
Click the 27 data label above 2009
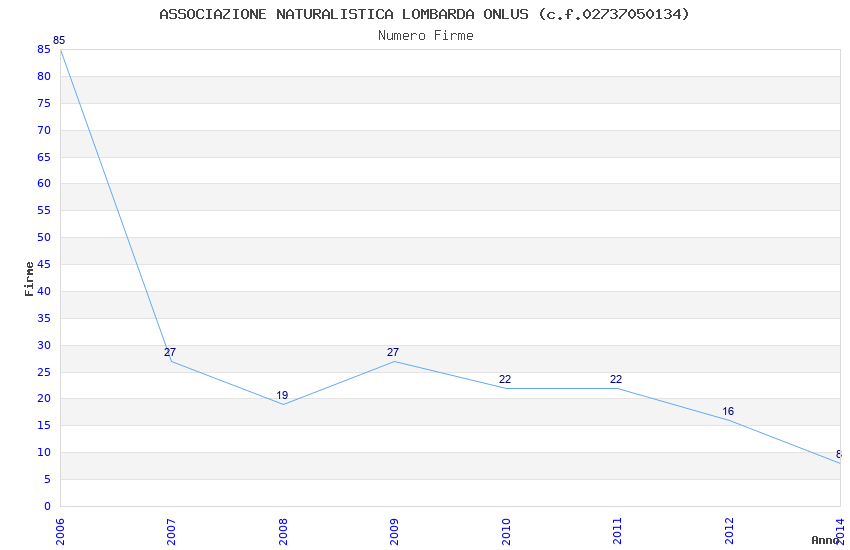[x=393, y=352]
